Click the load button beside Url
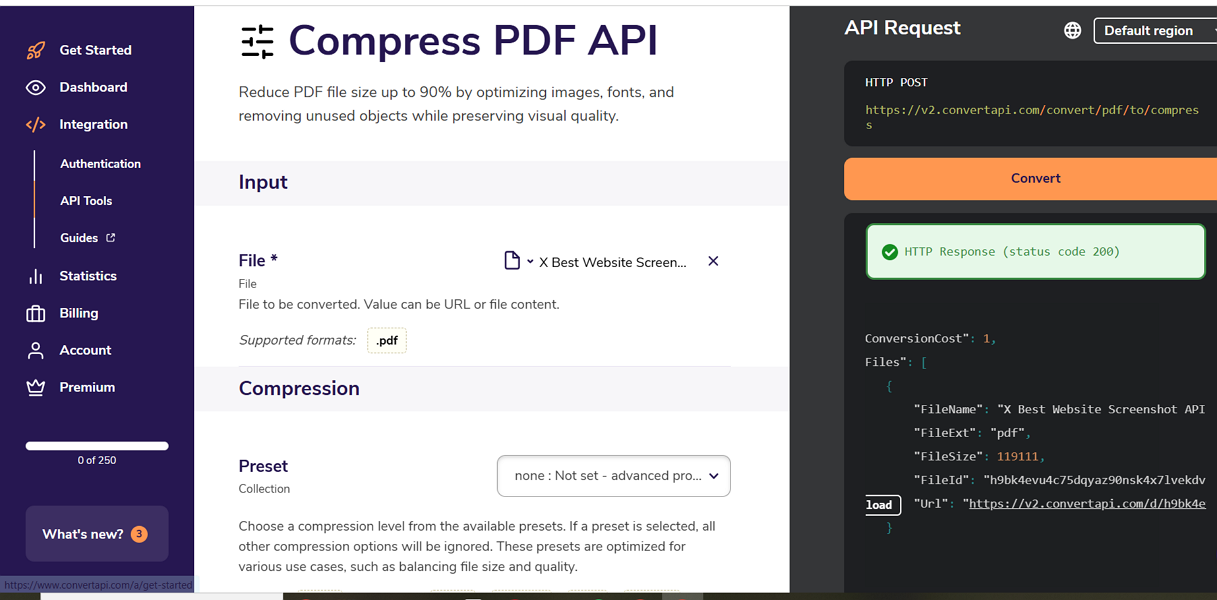Viewport: 1217px width, 600px height. pos(879,505)
